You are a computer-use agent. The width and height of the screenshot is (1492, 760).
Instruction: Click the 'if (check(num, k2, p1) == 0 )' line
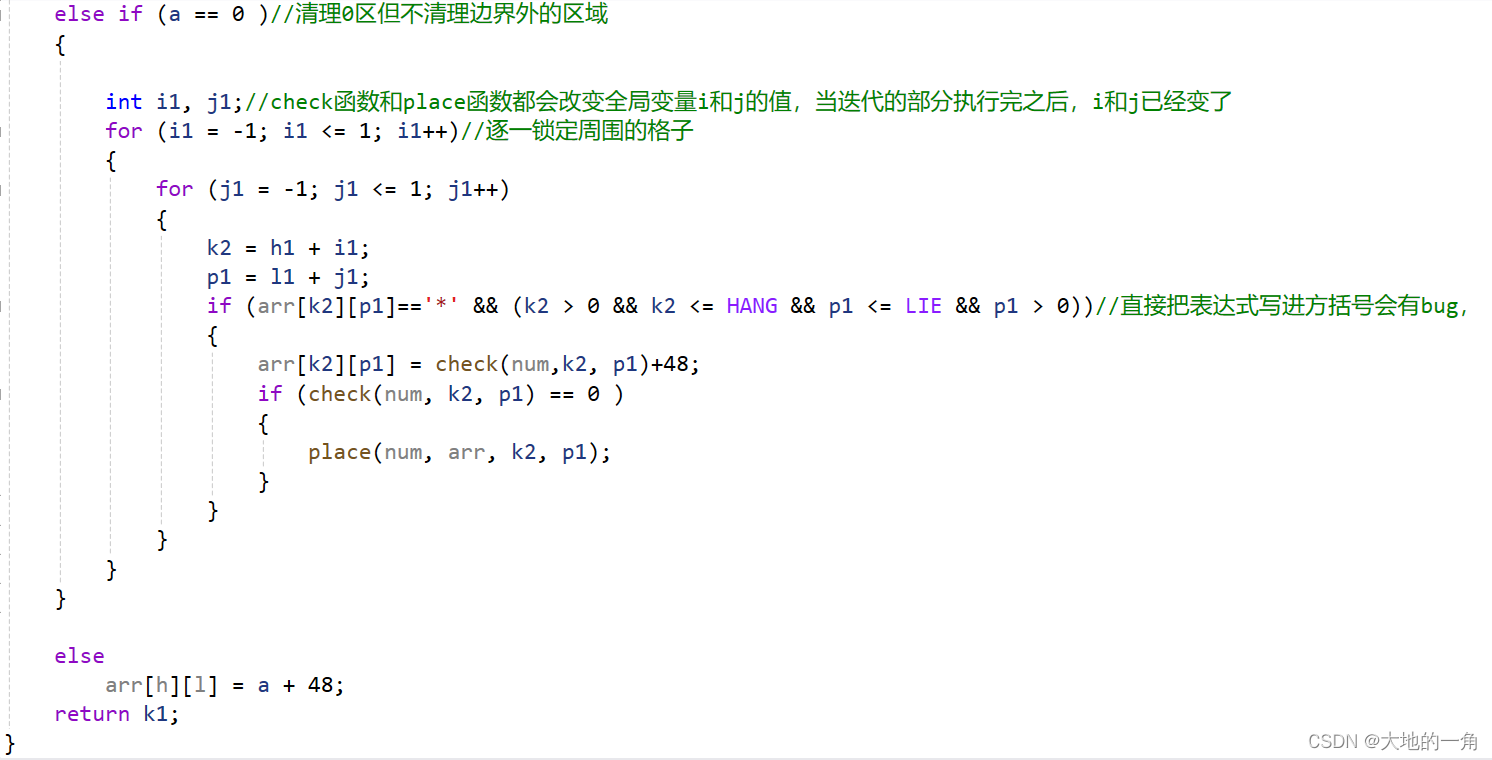440,394
